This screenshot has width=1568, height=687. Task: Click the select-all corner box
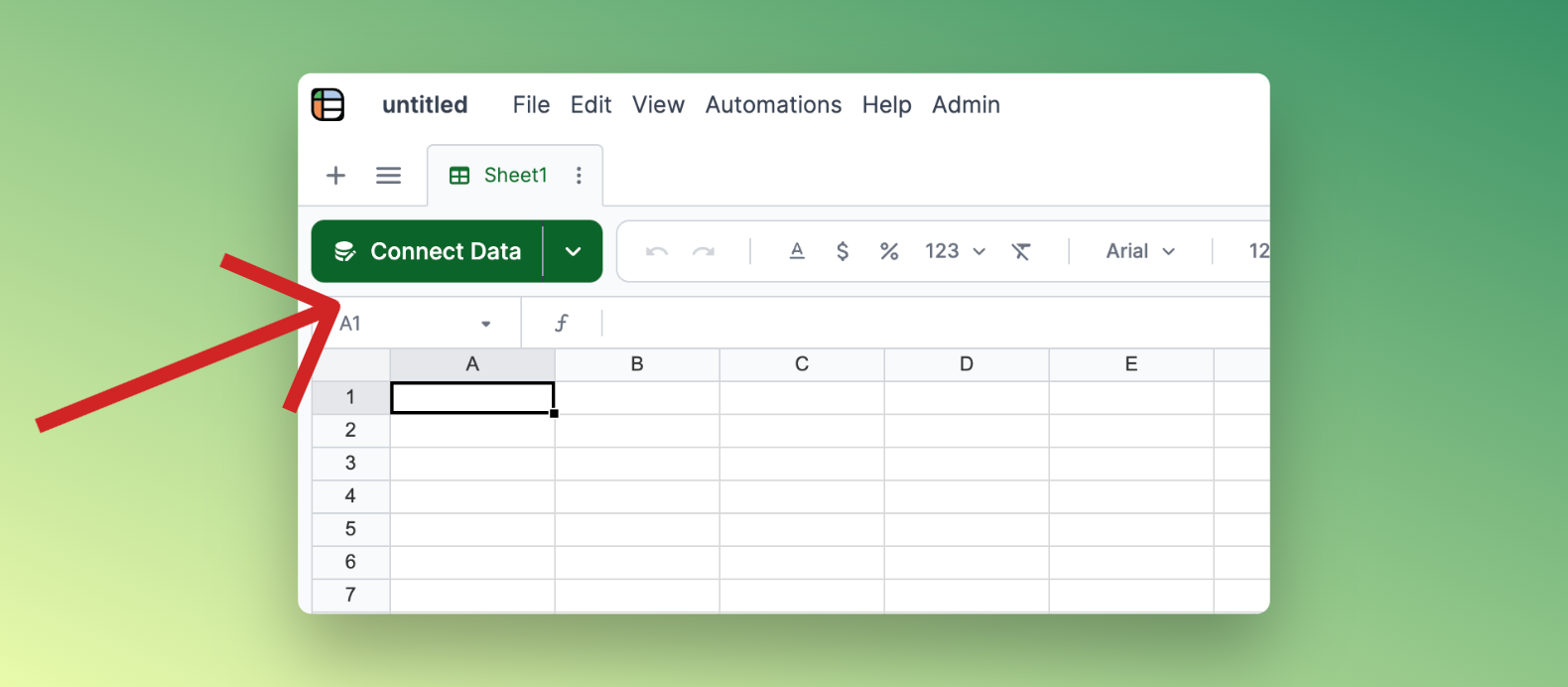[x=350, y=364]
